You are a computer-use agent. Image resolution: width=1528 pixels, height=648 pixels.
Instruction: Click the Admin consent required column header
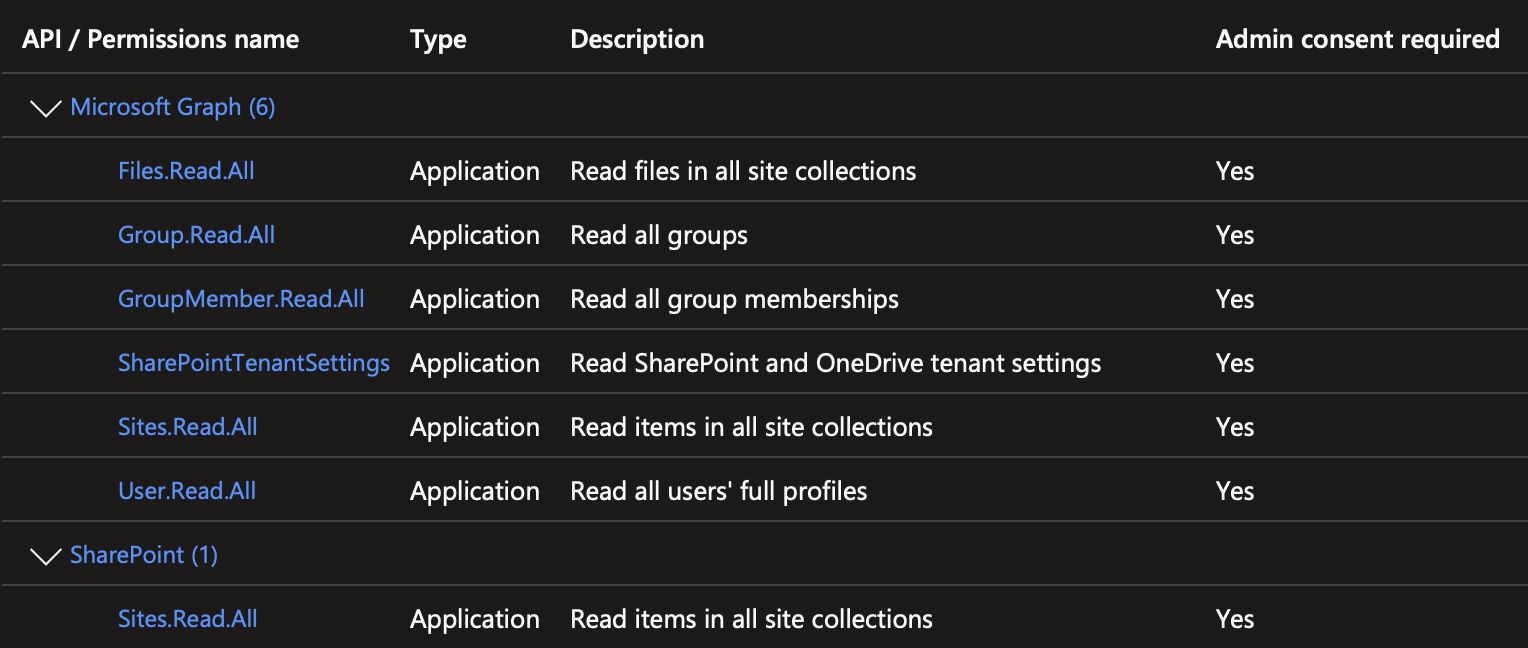1357,39
